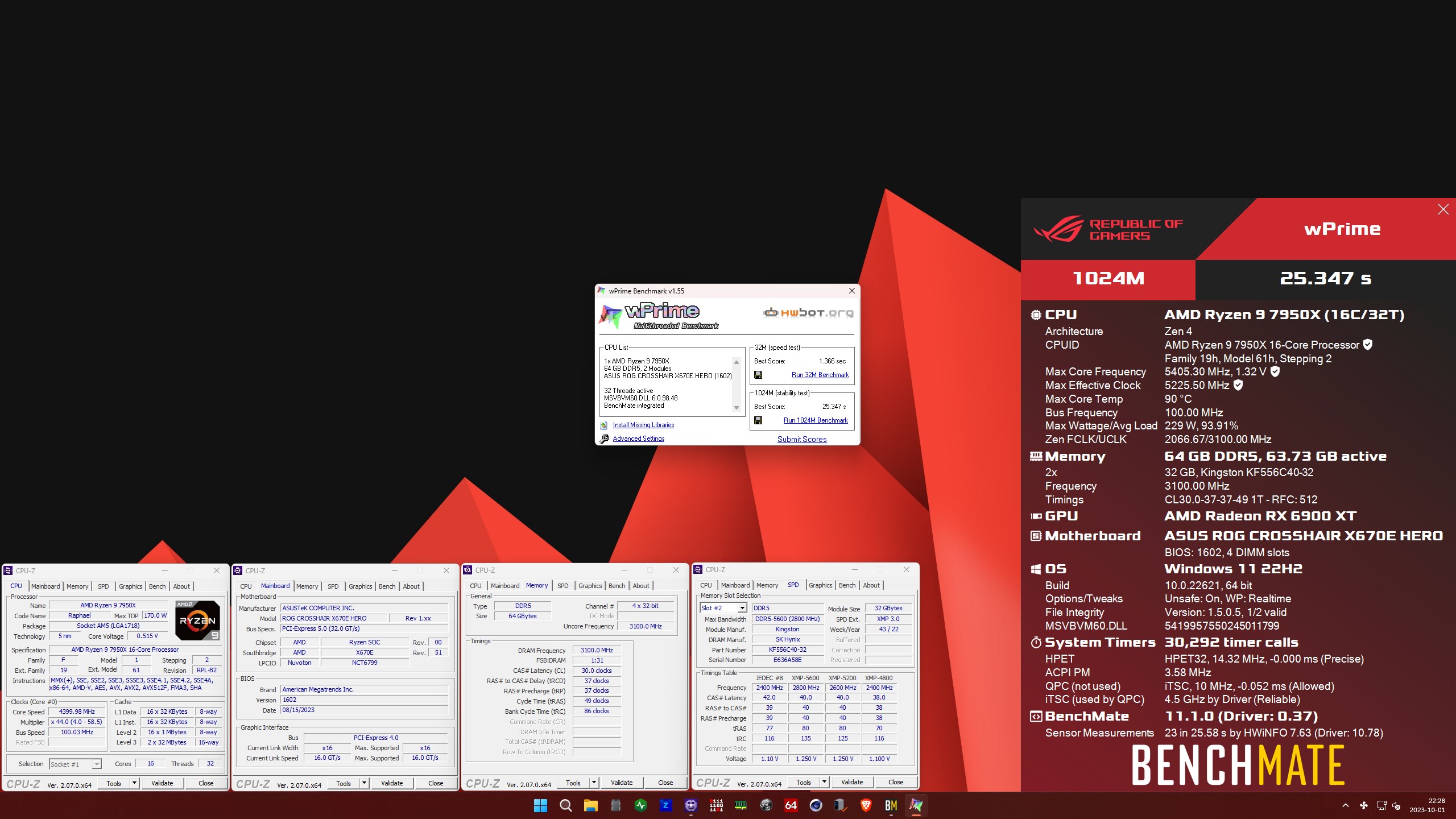Open the Windows Start menu

pos(540,805)
